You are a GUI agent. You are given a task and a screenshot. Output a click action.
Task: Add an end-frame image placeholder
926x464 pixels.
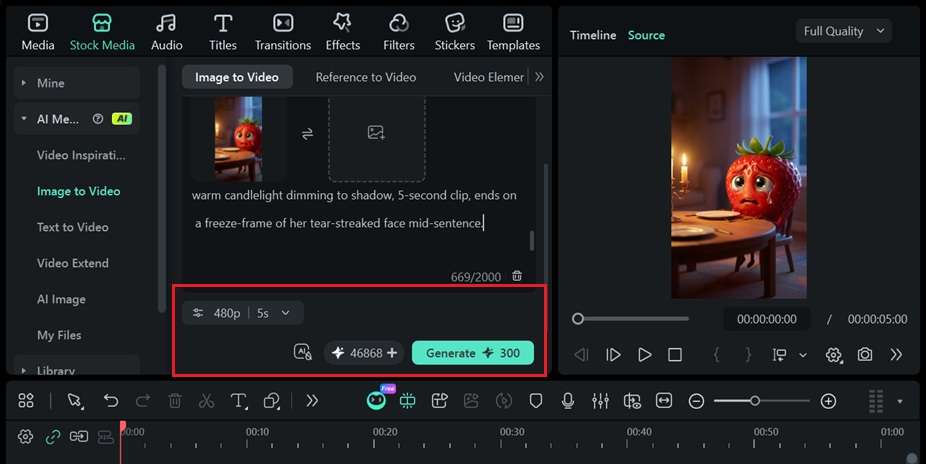[377, 139]
